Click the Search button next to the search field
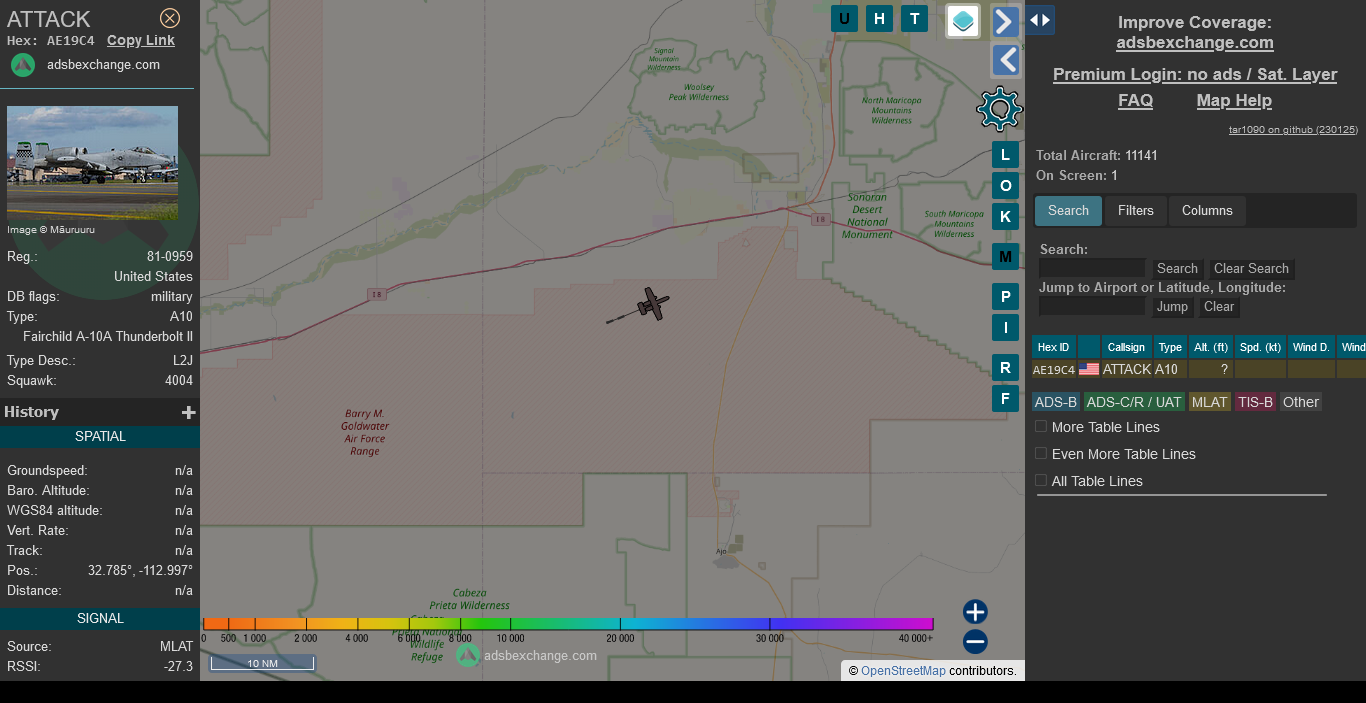Screen dimensions: 1366x703 point(1177,269)
